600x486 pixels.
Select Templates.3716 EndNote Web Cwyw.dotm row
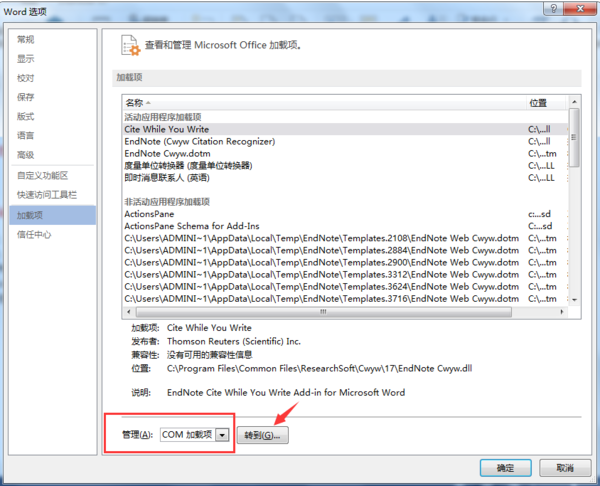pyautogui.click(x=345, y=299)
